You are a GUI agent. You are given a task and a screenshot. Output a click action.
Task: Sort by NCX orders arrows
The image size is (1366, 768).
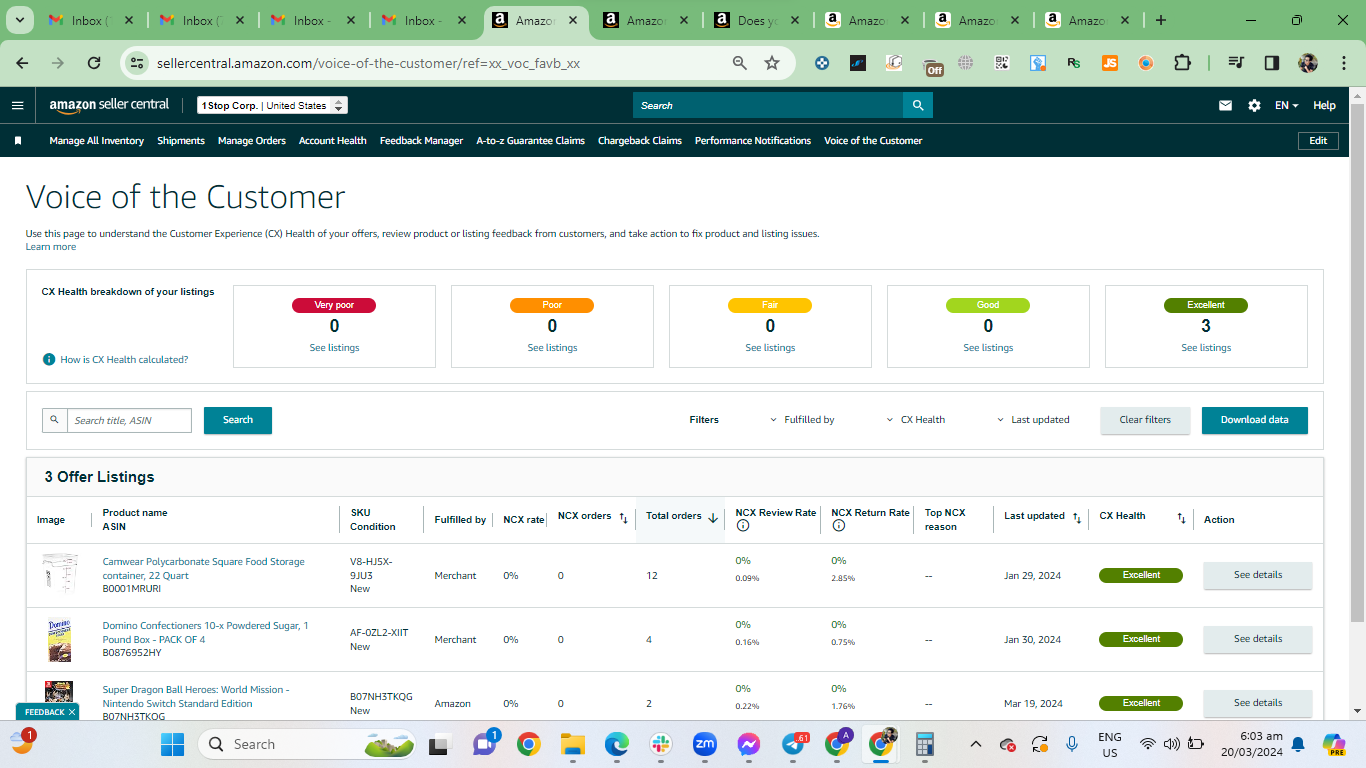coord(623,518)
